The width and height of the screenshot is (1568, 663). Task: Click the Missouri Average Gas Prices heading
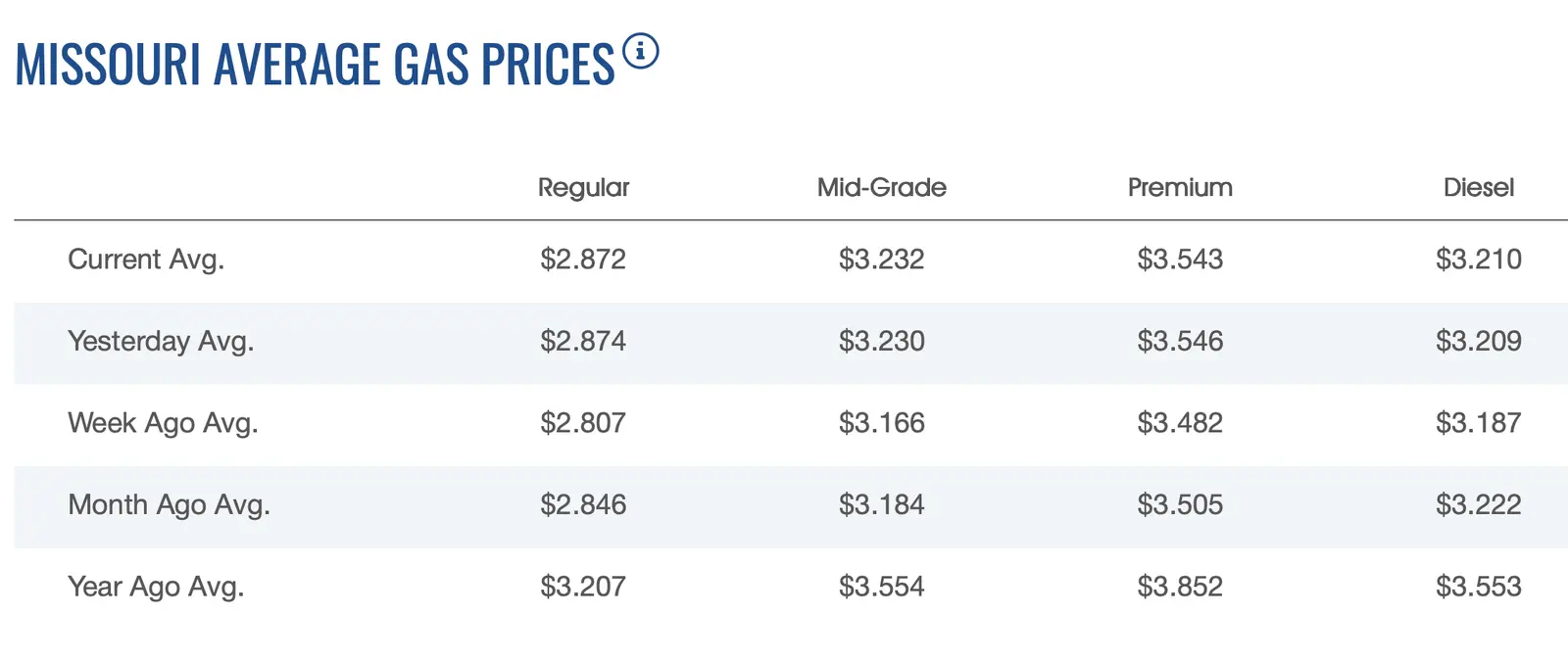tap(315, 65)
